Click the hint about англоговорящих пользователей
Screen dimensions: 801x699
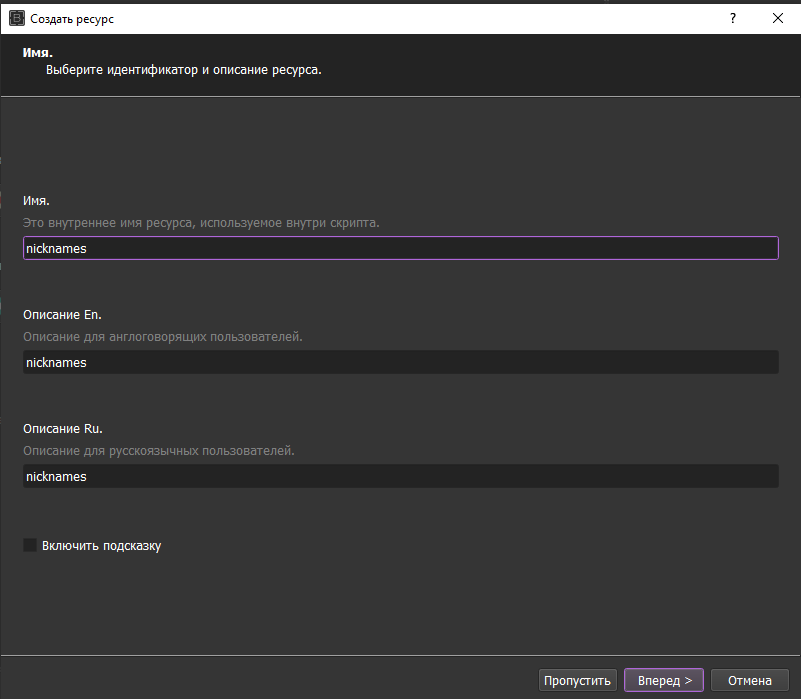(162, 336)
